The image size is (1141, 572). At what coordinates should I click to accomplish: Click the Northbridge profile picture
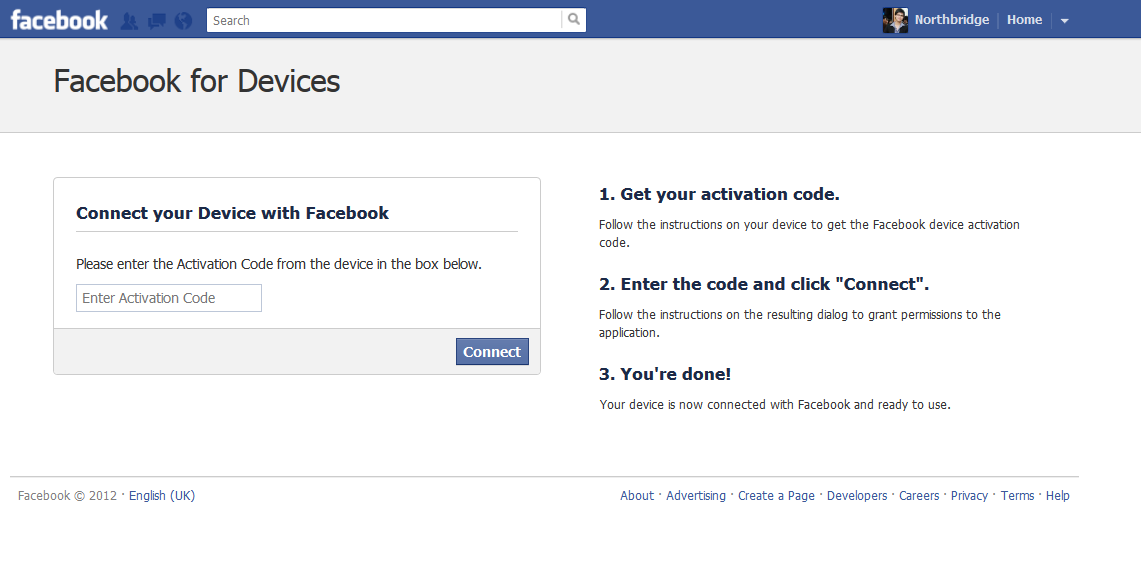pyautogui.click(x=895, y=20)
